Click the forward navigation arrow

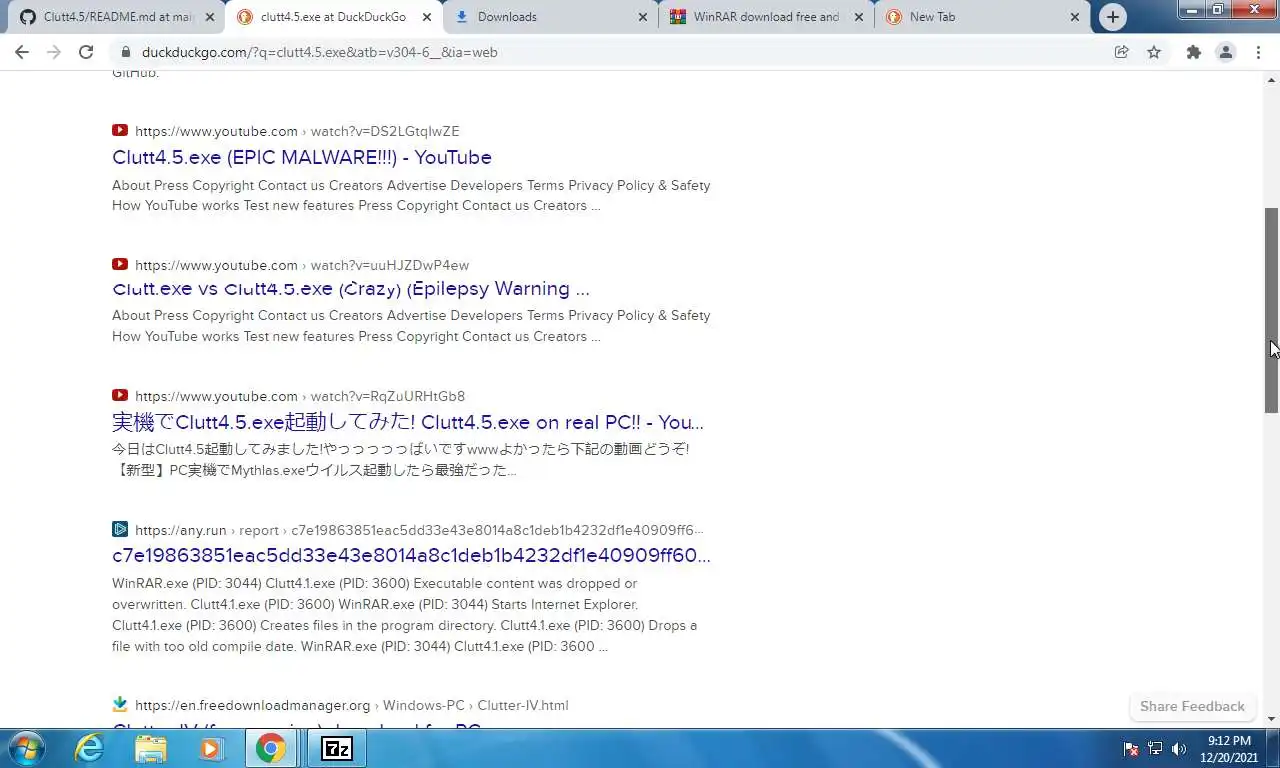54,52
